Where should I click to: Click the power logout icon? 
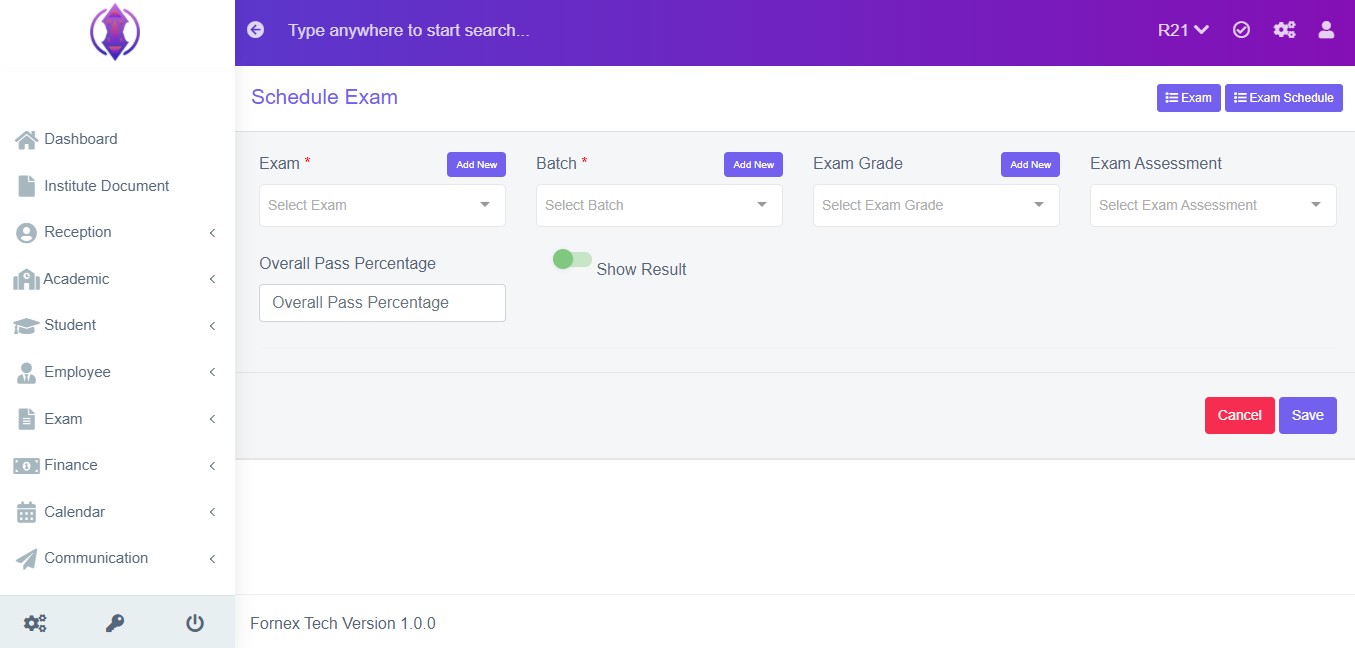195,623
